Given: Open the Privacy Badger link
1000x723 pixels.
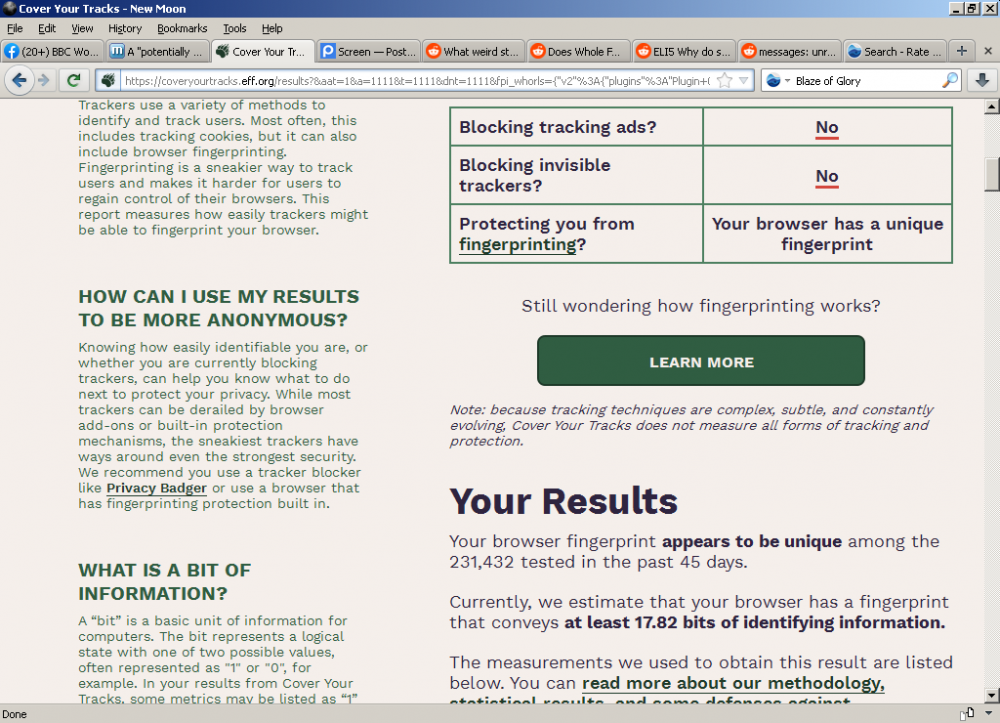Looking at the screenshot, I should point(156,488).
